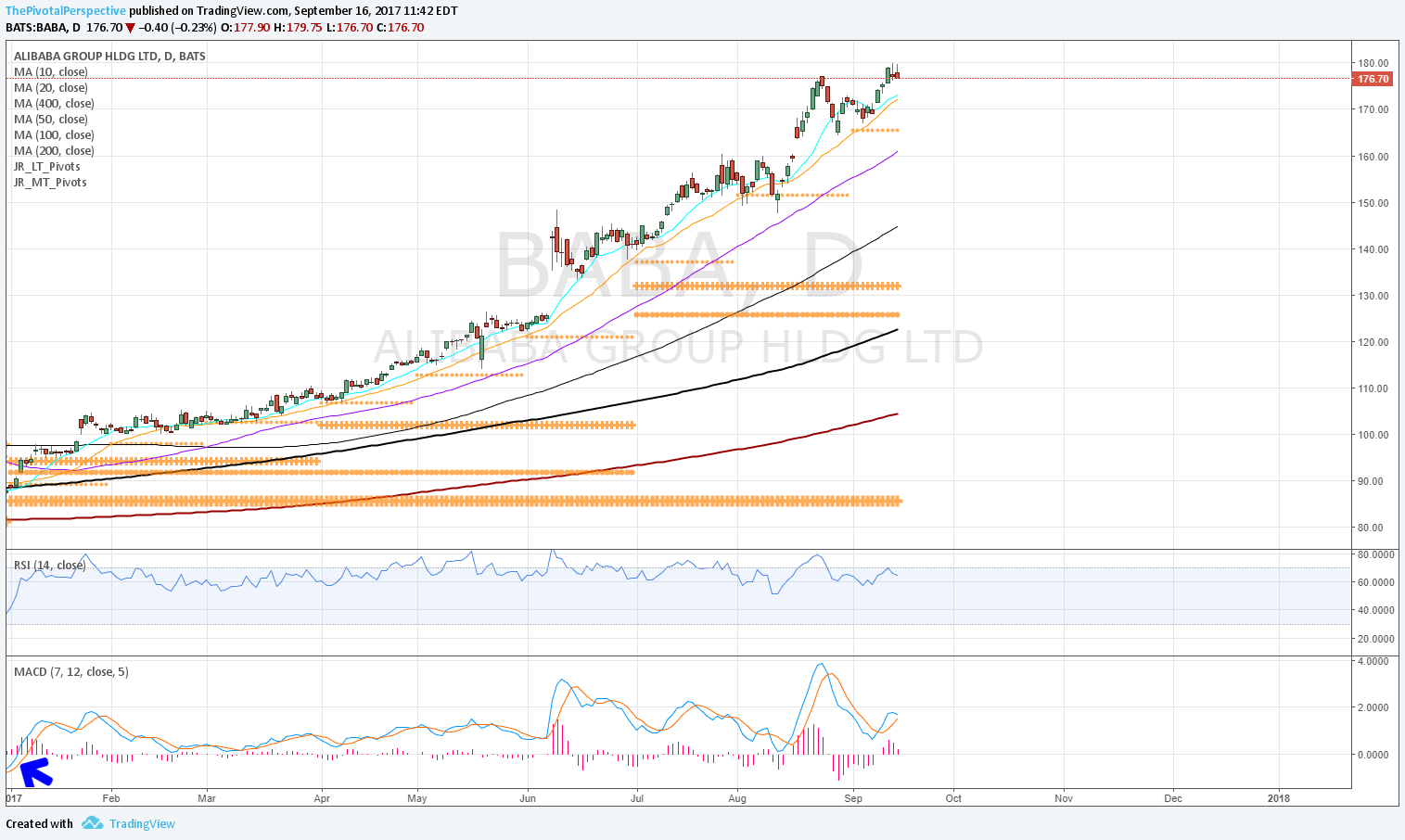Open the TradingView link in footer

(142, 823)
